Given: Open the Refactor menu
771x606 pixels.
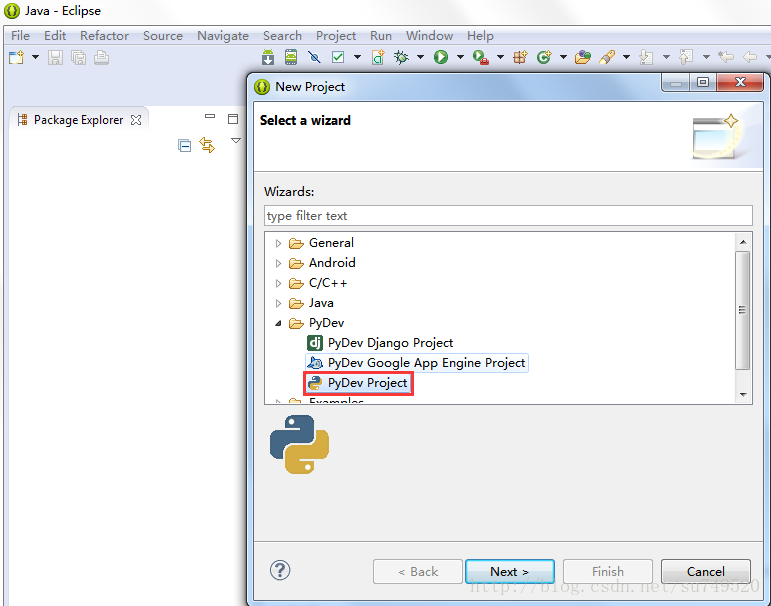Looking at the screenshot, I should (104, 36).
